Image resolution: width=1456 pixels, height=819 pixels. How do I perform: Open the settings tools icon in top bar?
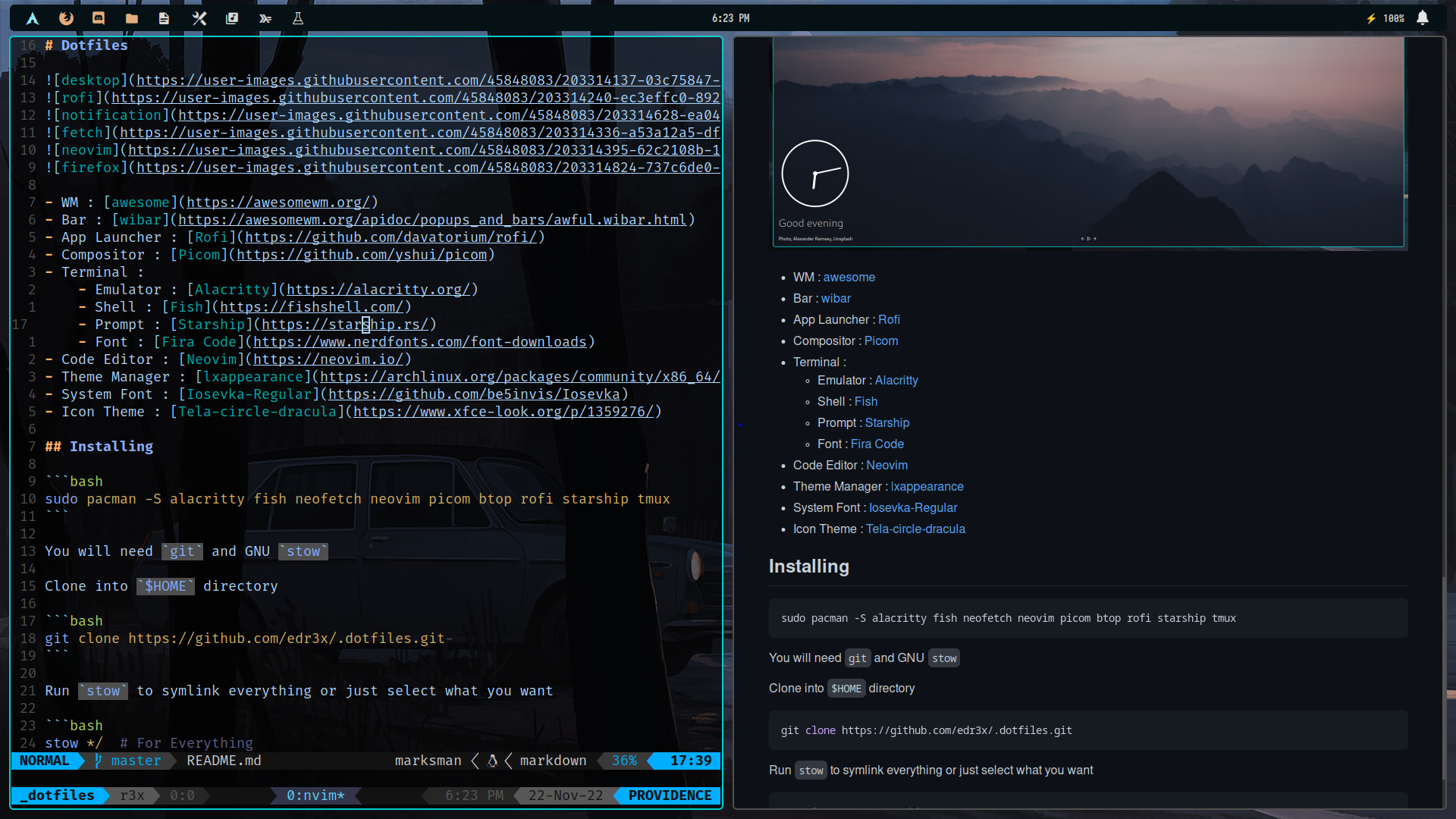tap(198, 17)
